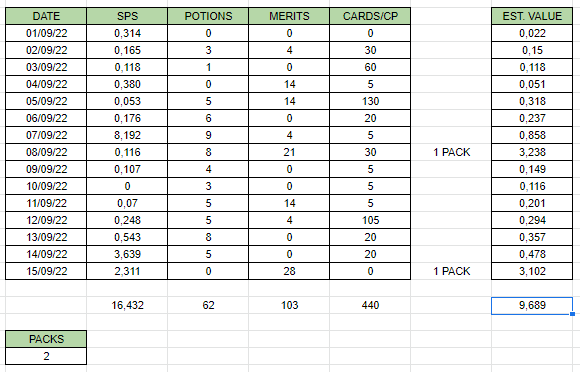Click the SPS value 8,192
Viewport: 580px width, 372px height.
pos(127,135)
